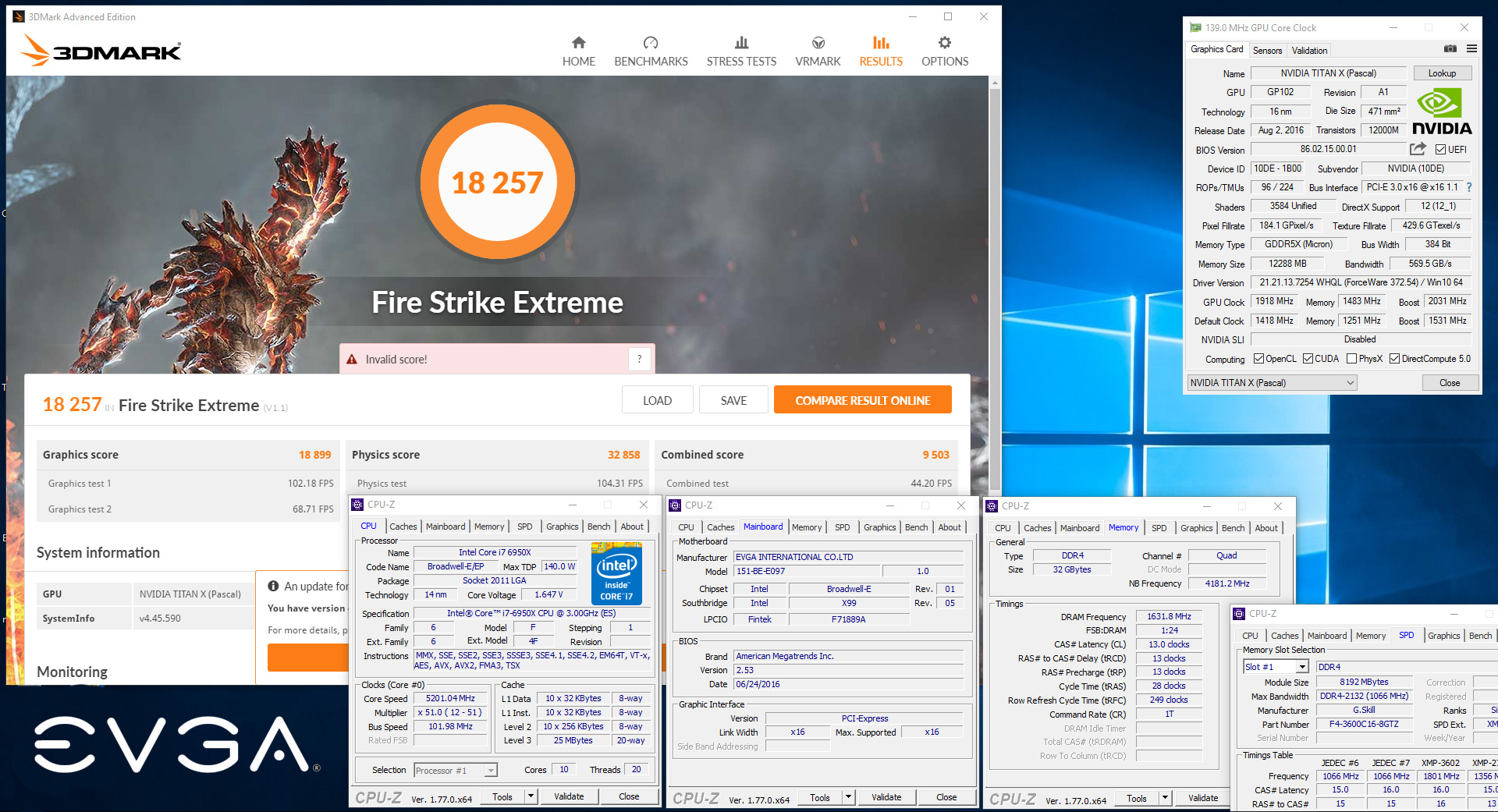1498x812 pixels.
Task: Click the 18 257 score circle
Action: (x=497, y=183)
